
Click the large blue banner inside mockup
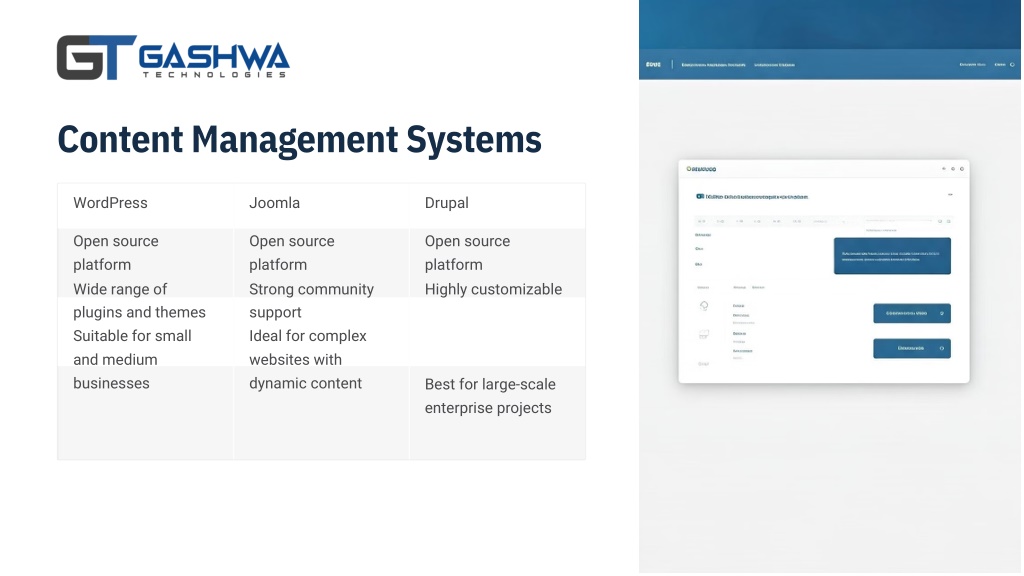892,256
